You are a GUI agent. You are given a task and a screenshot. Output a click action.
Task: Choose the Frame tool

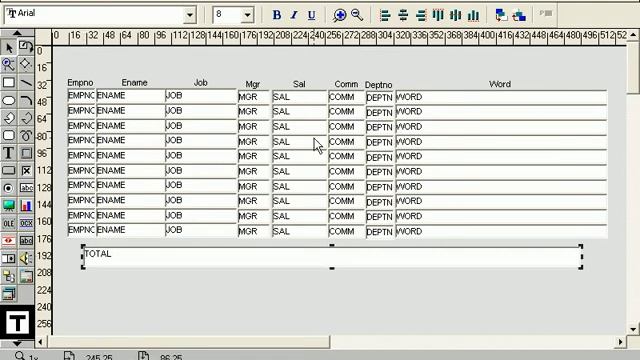pos(26,153)
